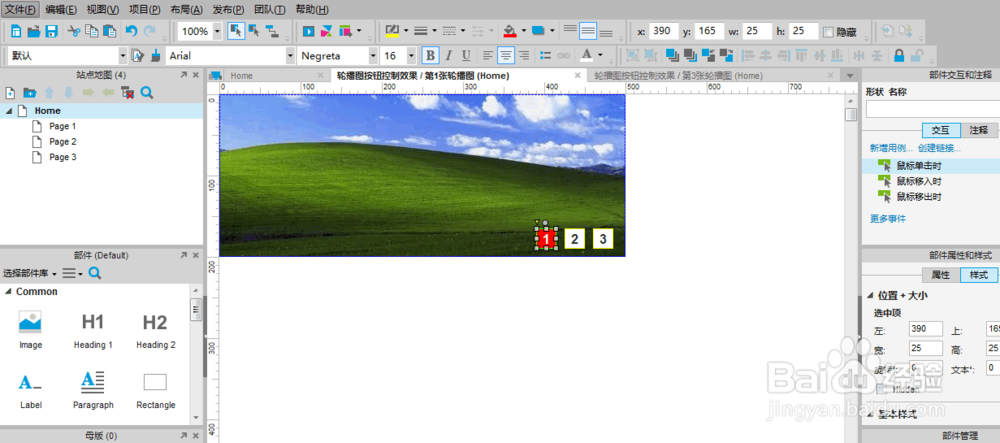
Task: Apply format painter brush
Action: coord(156,56)
